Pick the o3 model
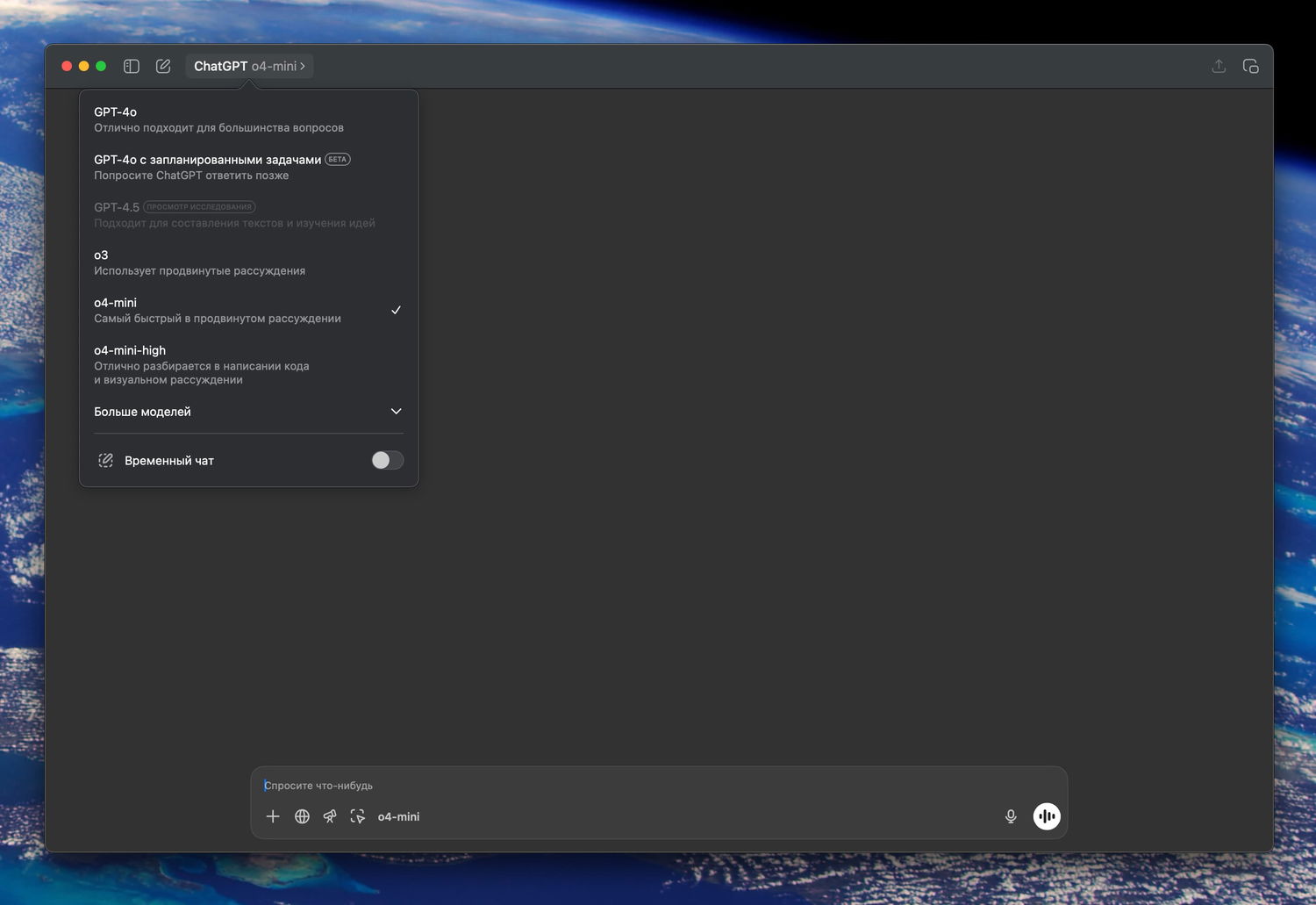1316x905 pixels. 249,262
